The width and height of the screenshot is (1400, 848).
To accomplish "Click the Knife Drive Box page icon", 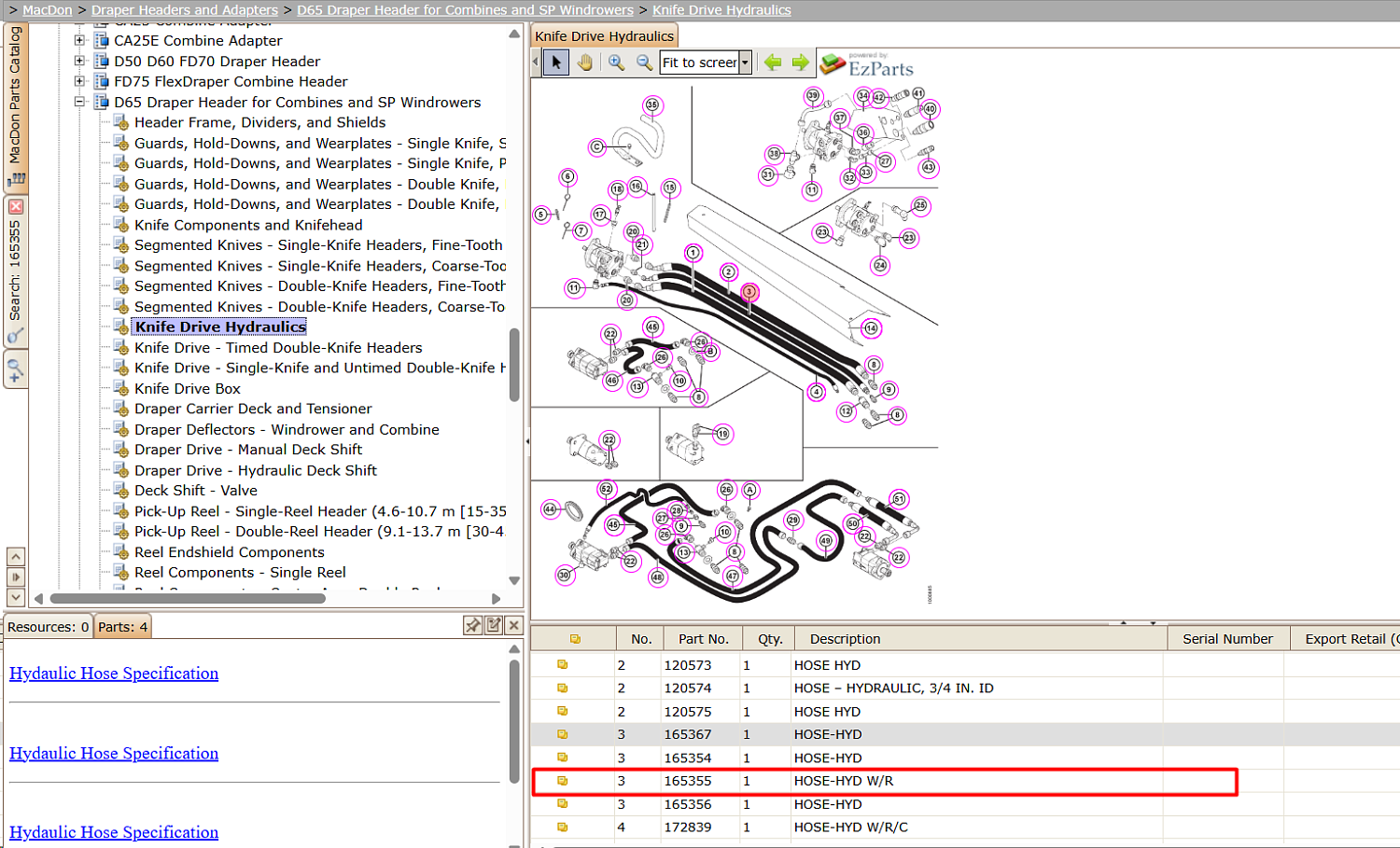I will click(120, 388).
